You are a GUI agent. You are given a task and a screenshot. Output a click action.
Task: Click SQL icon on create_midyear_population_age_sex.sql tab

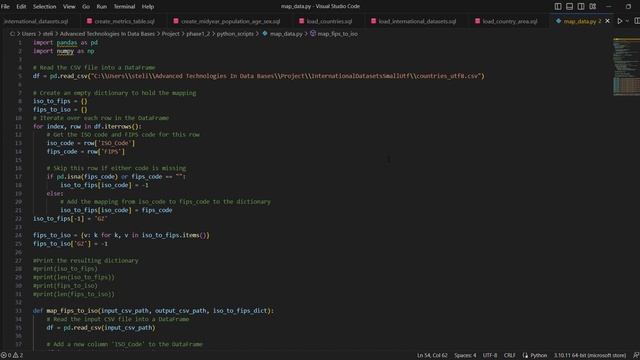point(176,21)
